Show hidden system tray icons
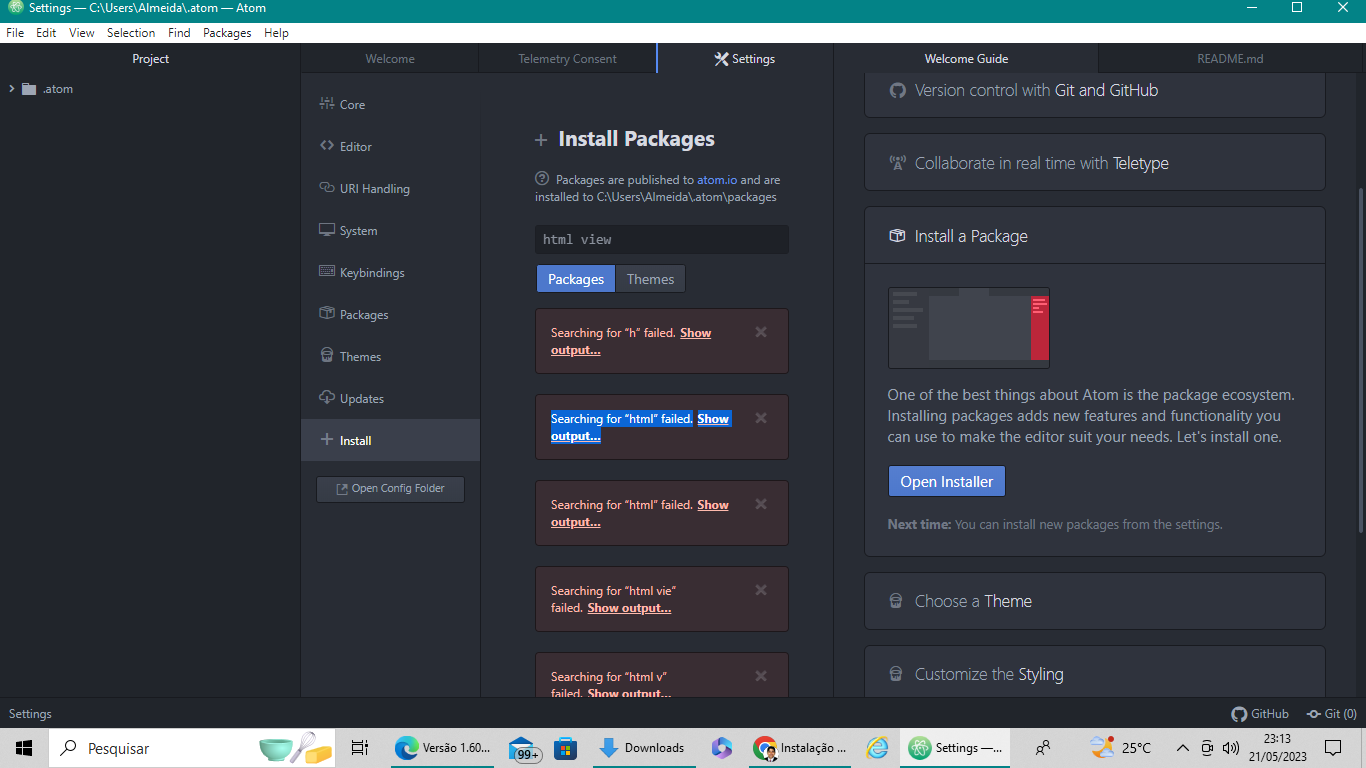1366x768 pixels. point(1183,748)
